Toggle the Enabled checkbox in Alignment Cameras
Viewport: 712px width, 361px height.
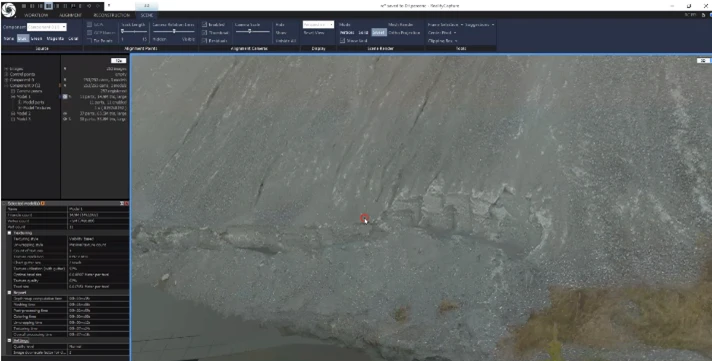pyautogui.click(x=205, y=25)
